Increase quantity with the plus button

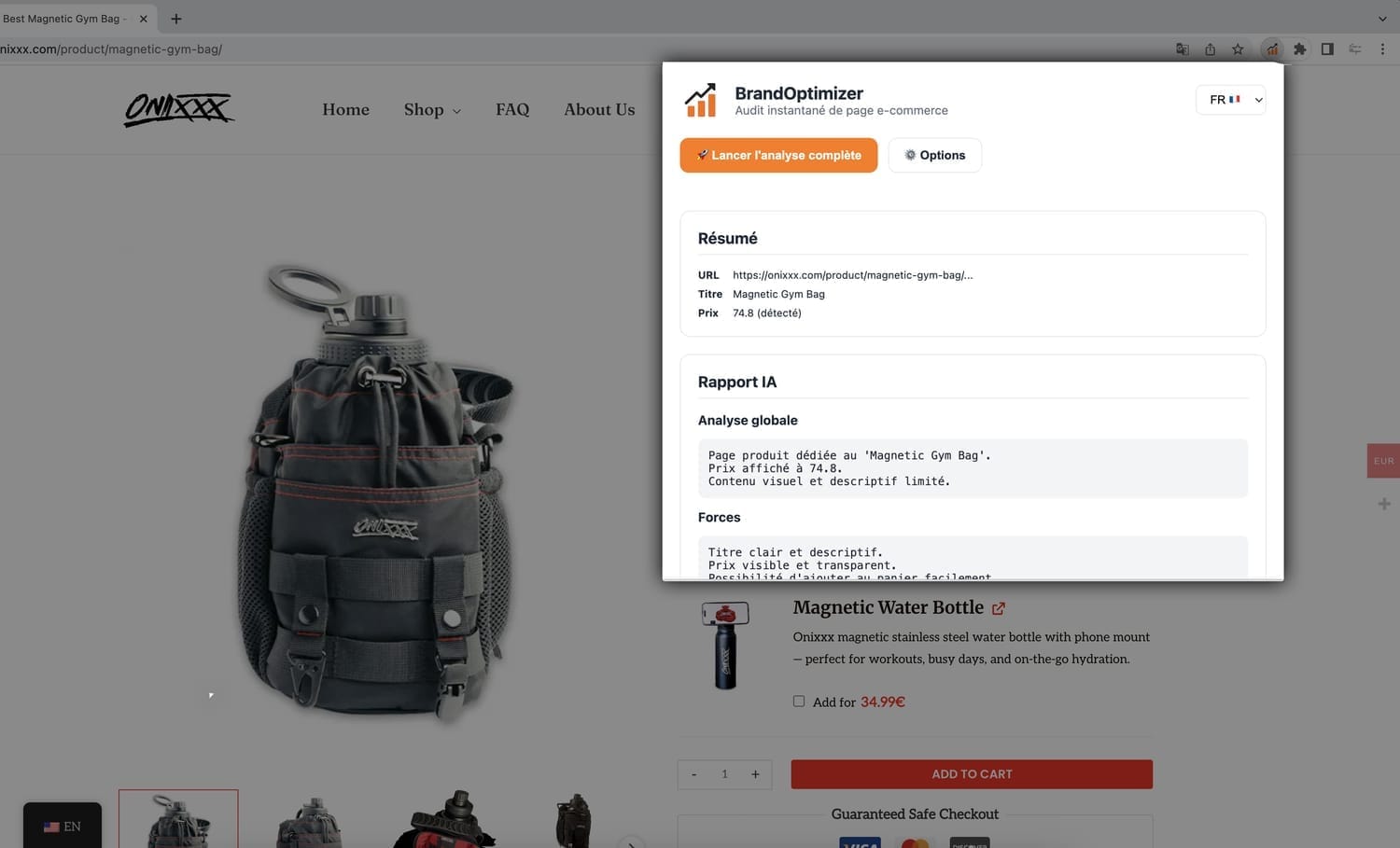click(x=755, y=774)
